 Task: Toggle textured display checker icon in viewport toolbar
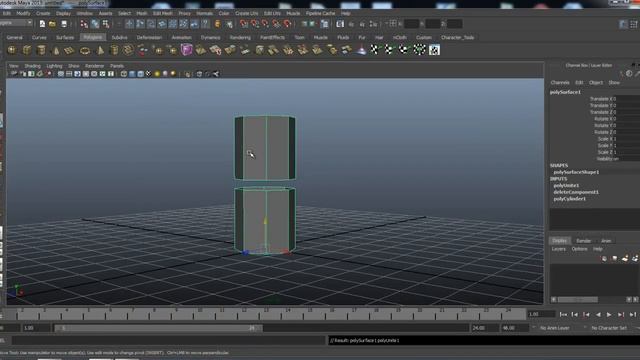(x=149, y=74)
